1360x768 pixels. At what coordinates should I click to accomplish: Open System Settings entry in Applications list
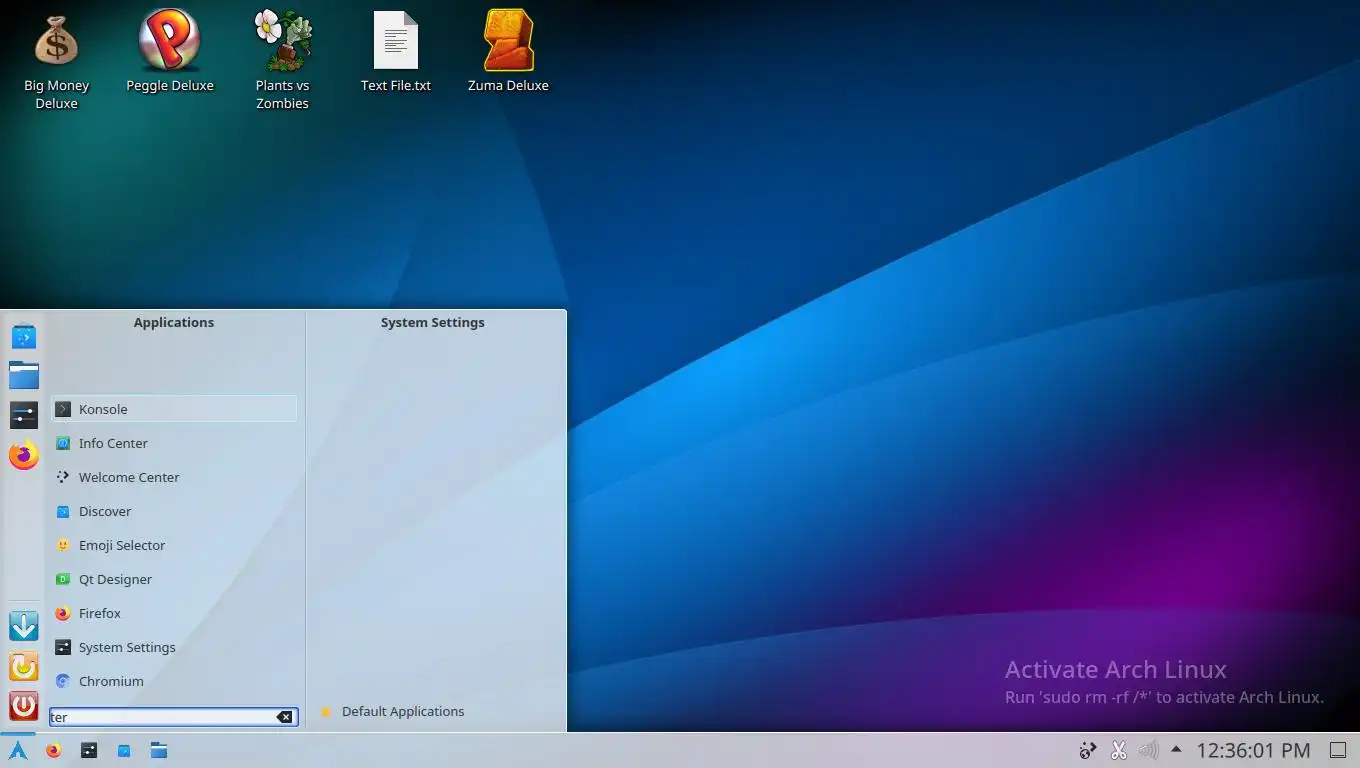click(174, 647)
